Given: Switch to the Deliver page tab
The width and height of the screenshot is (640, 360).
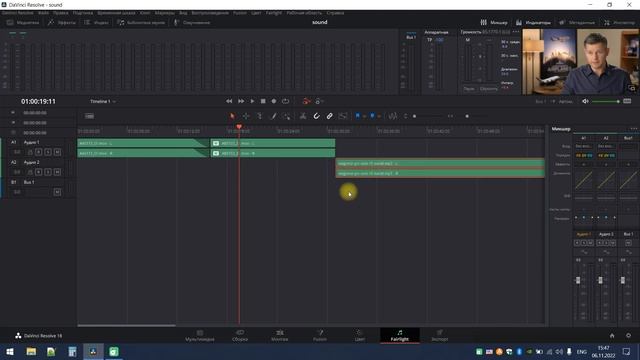Looking at the screenshot, I should click(440, 336).
